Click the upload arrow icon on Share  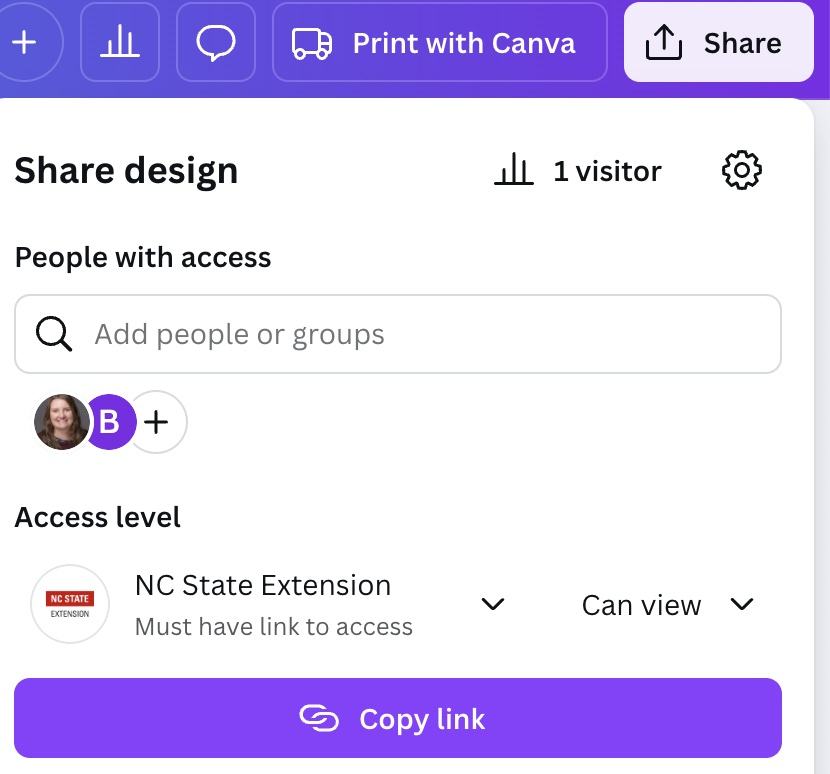click(665, 41)
